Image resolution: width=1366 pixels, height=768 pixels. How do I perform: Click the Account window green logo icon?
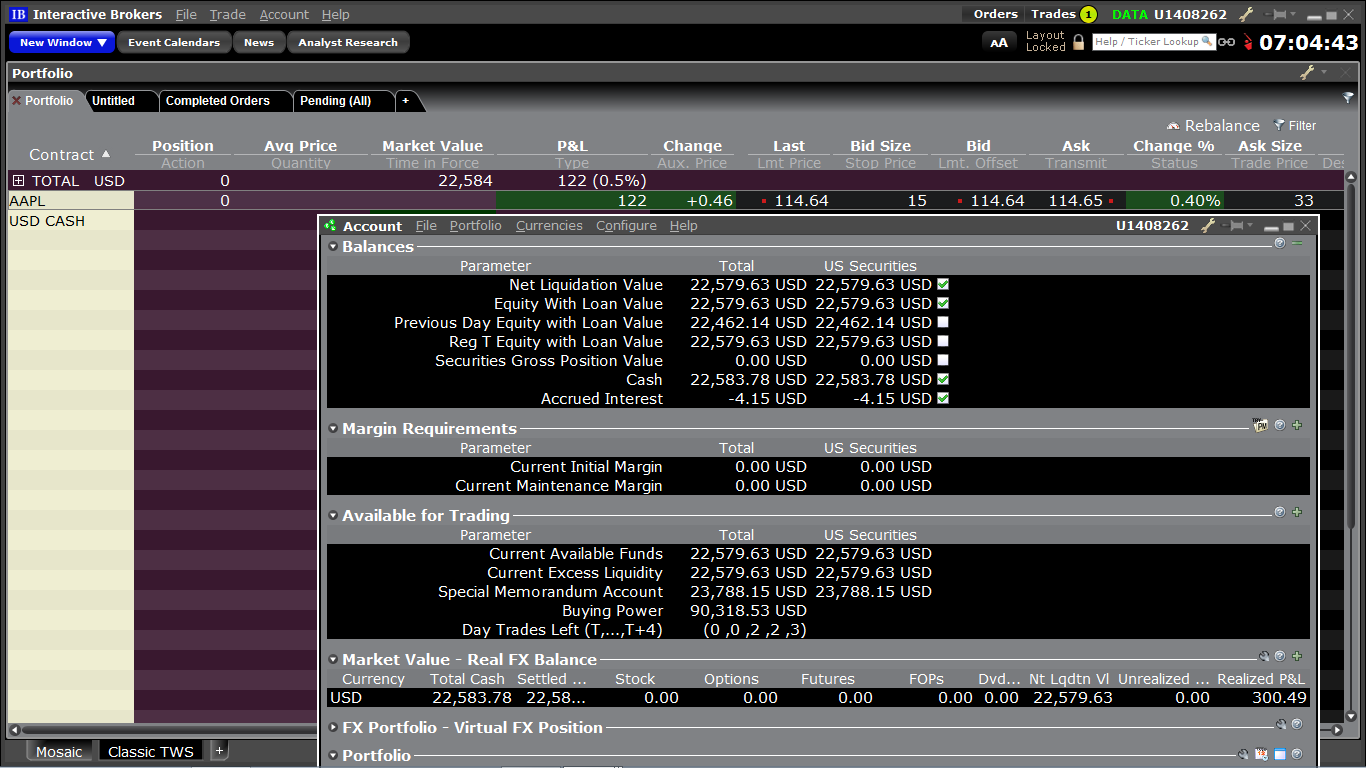click(x=331, y=226)
